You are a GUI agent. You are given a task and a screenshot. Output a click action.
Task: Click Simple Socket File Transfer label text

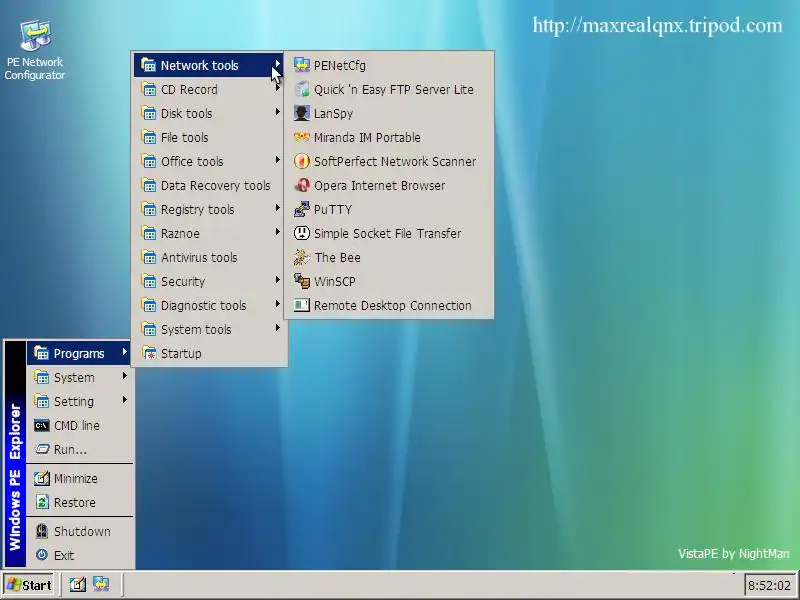point(387,233)
